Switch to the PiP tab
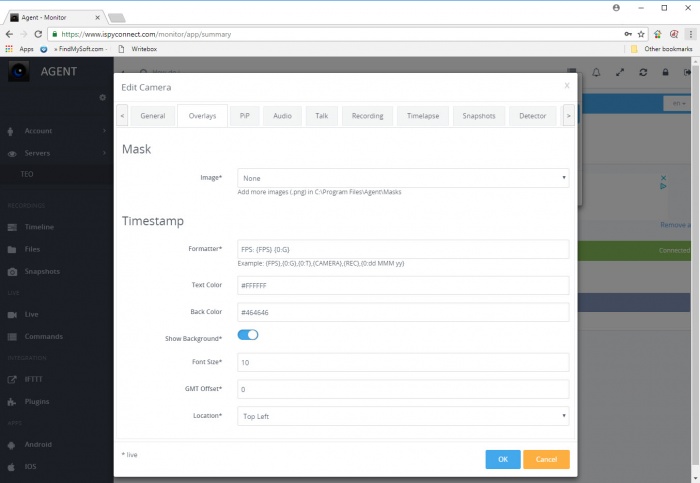This screenshot has height=483, width=700. [245, 116]
